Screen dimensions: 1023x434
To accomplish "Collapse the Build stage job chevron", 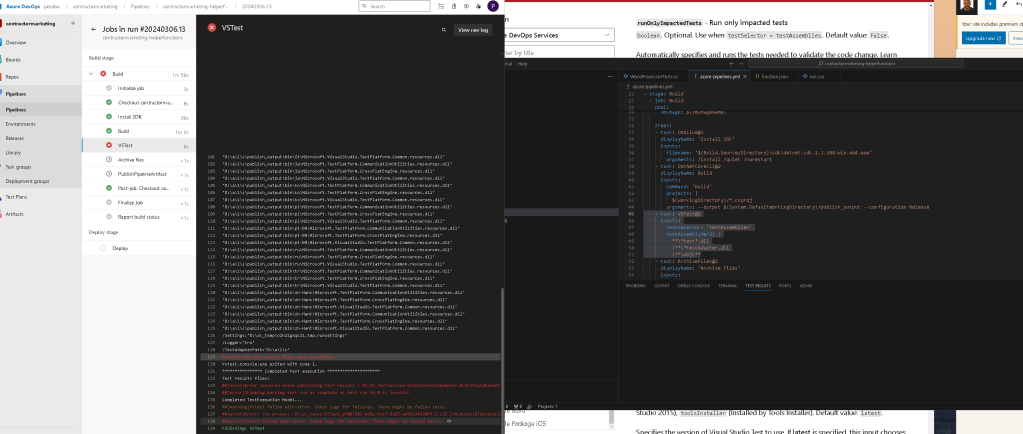I will coord(91,74).
